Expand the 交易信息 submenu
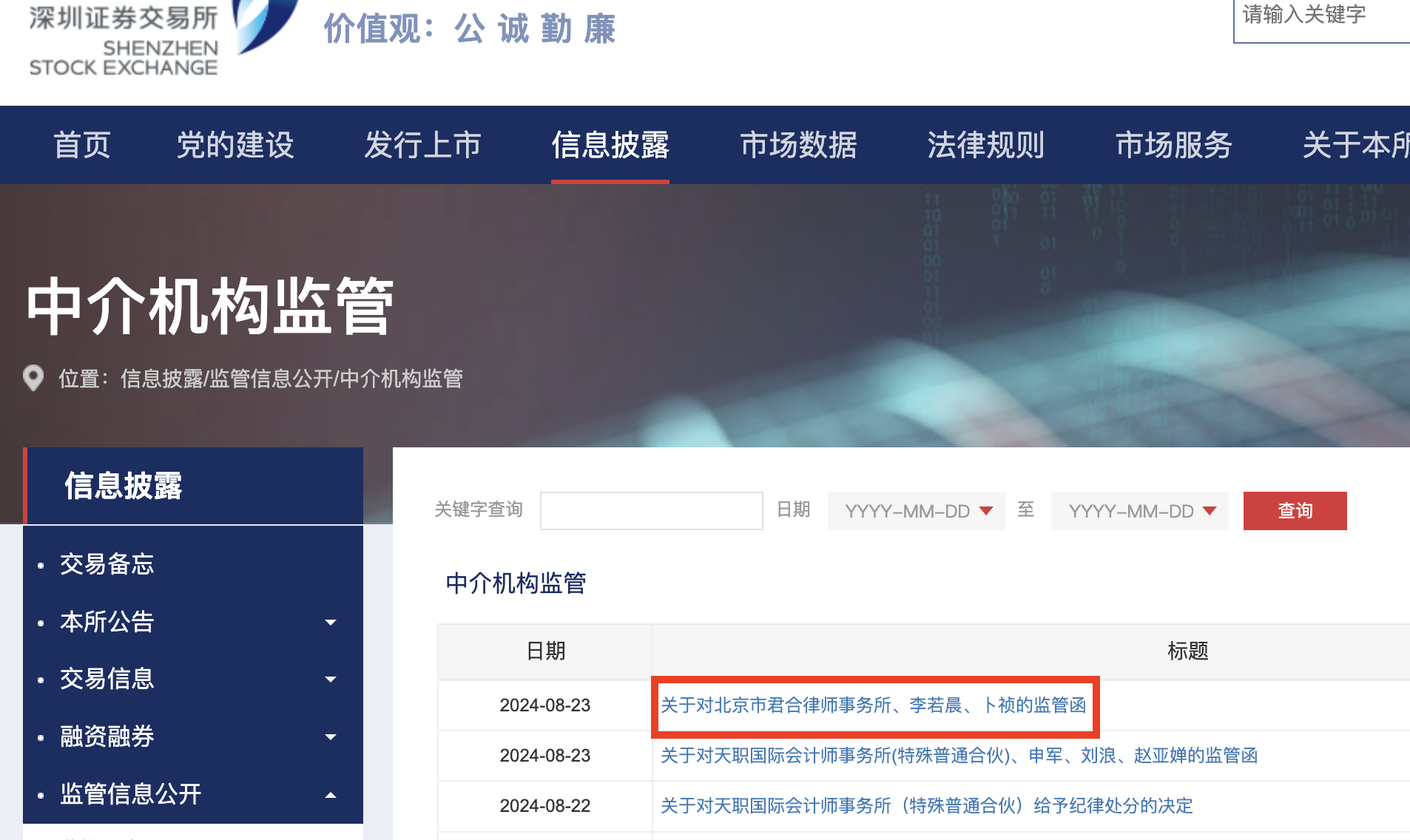This screenshot has width=1410, height=840. tap(332, 680)
